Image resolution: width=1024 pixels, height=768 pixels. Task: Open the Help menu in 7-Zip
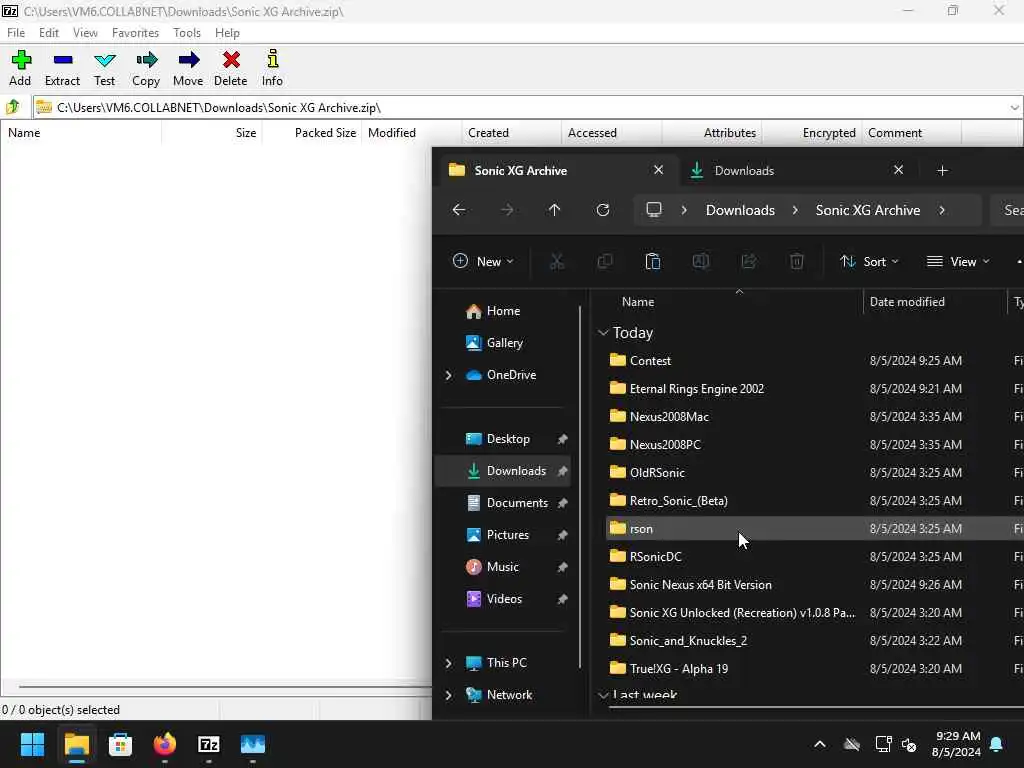227,33
